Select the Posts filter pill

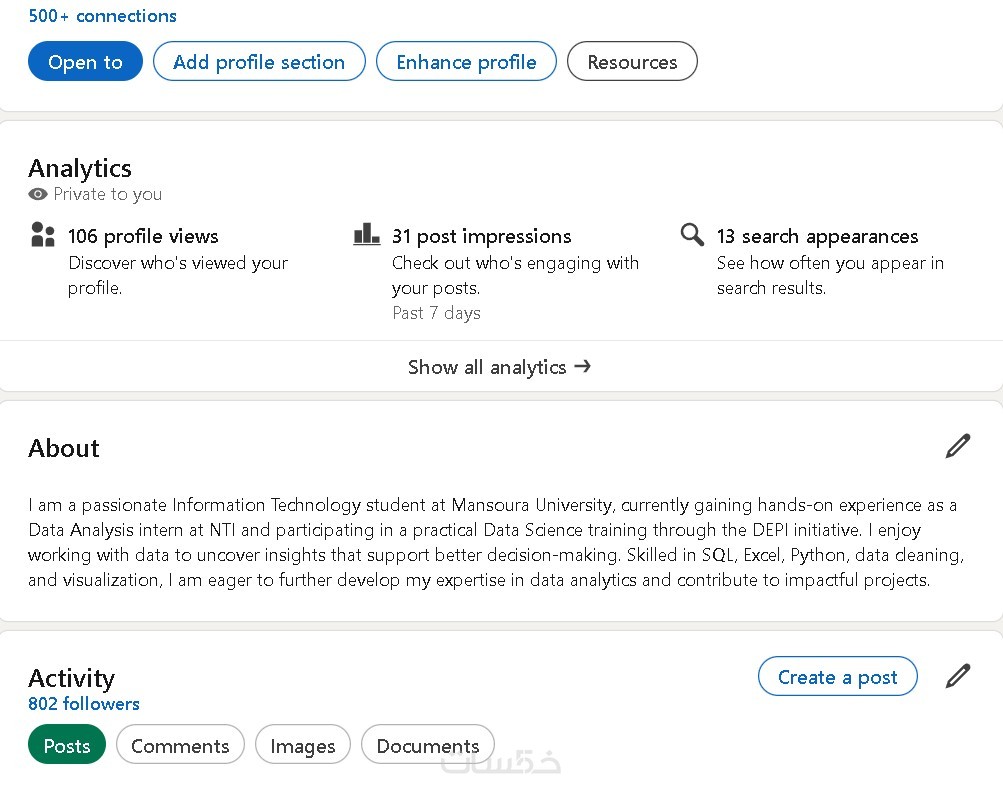[67, 745]
